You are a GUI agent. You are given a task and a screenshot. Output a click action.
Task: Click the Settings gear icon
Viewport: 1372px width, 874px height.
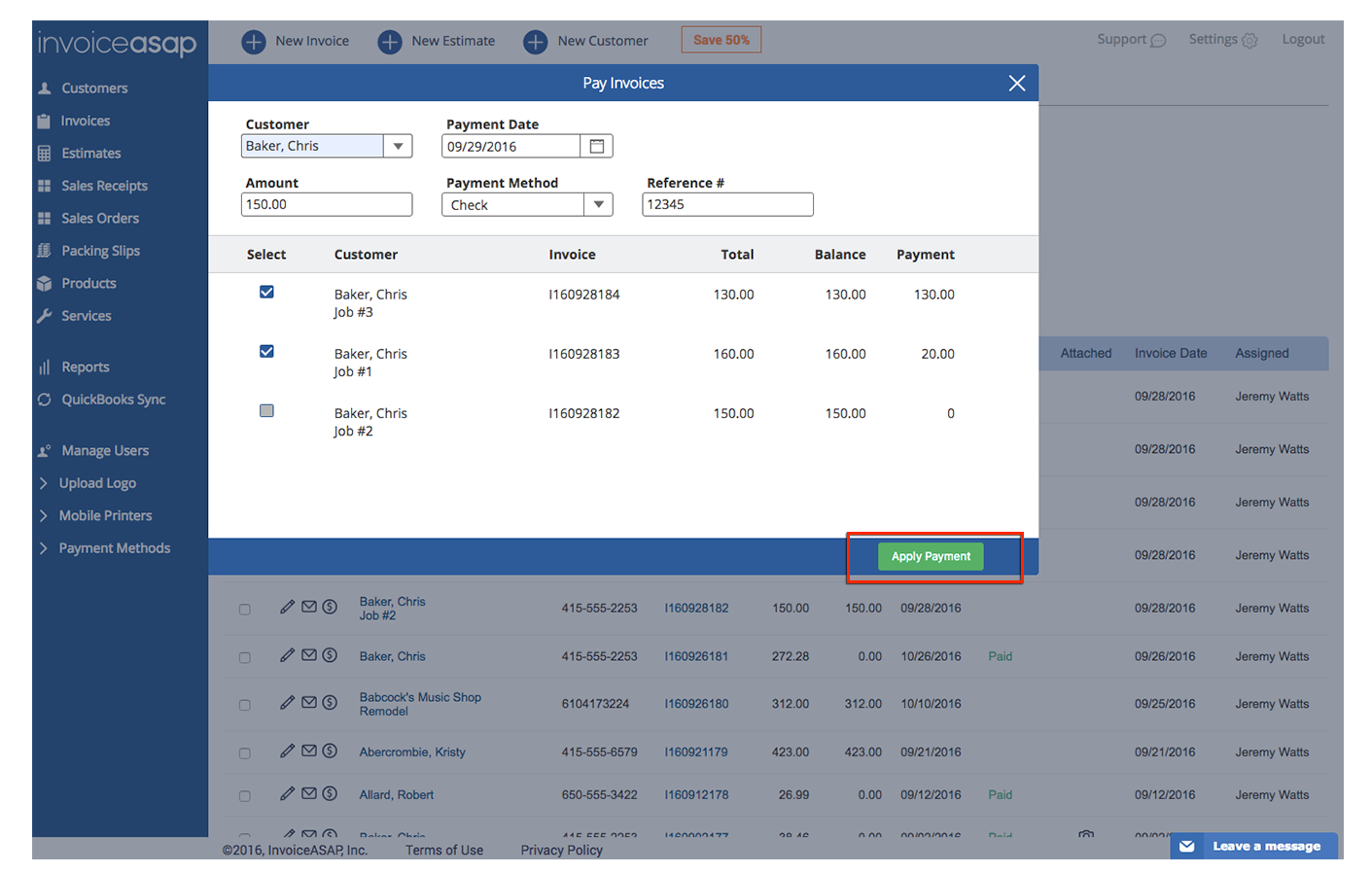click(x=1249, y=41)
